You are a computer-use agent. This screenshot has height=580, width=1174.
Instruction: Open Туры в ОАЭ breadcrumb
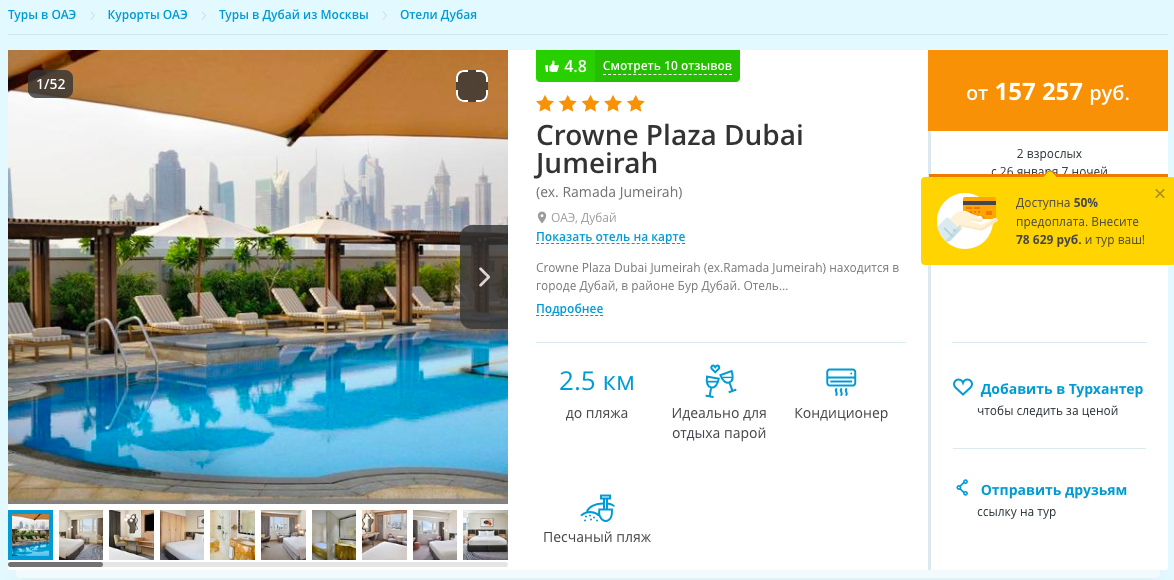coord(42,15)
